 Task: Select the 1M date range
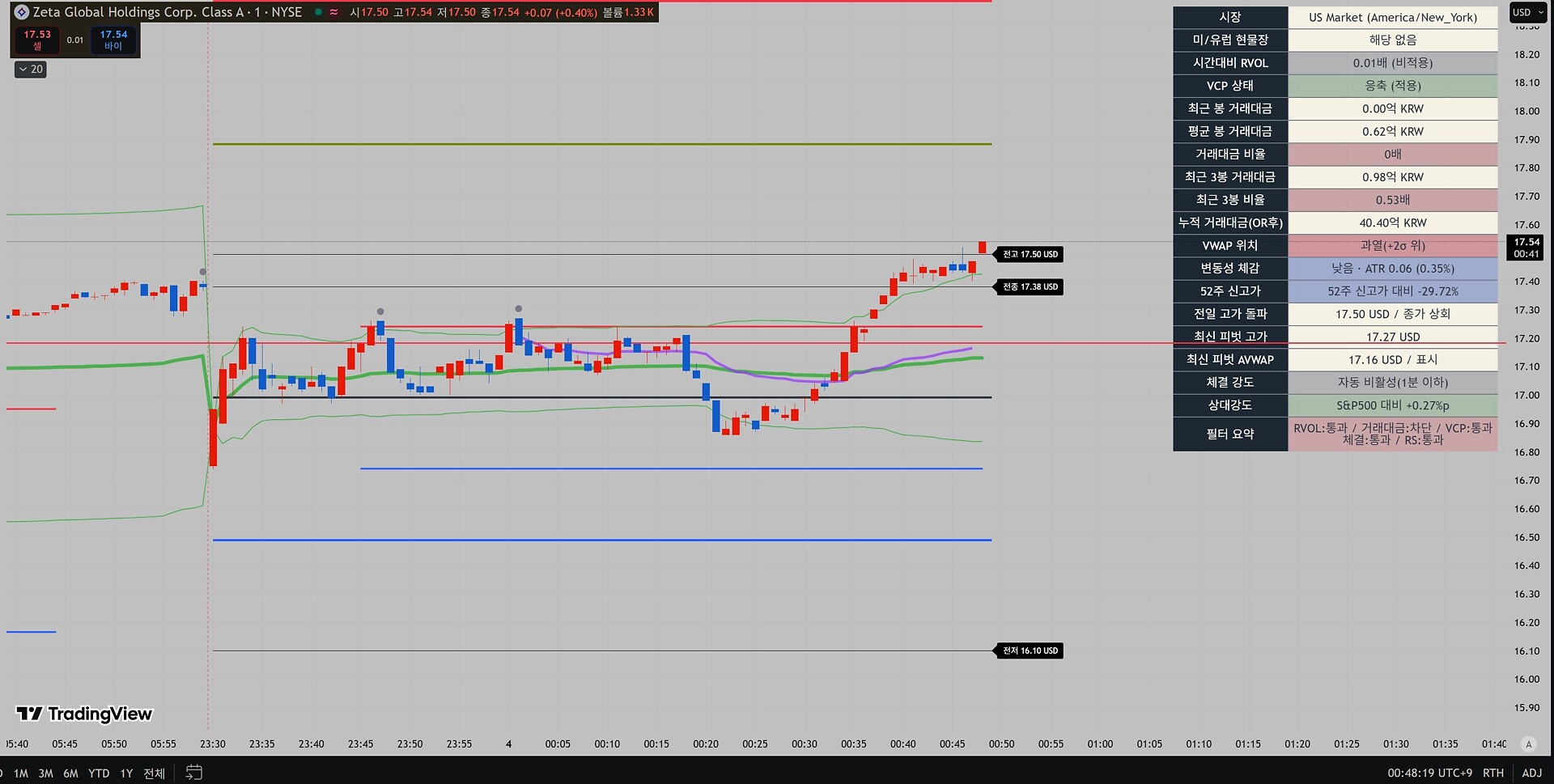(21, 773)
